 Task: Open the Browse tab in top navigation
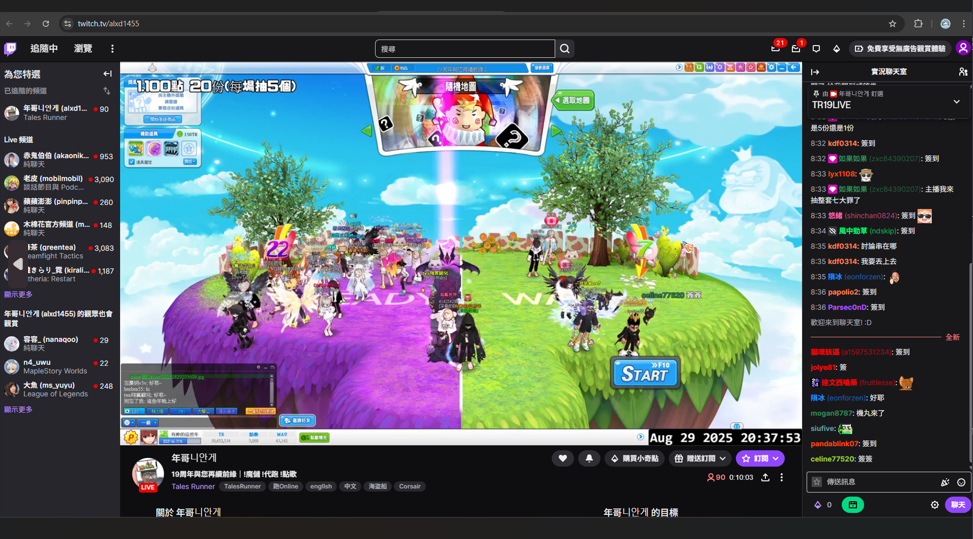[x=83, y=48]
